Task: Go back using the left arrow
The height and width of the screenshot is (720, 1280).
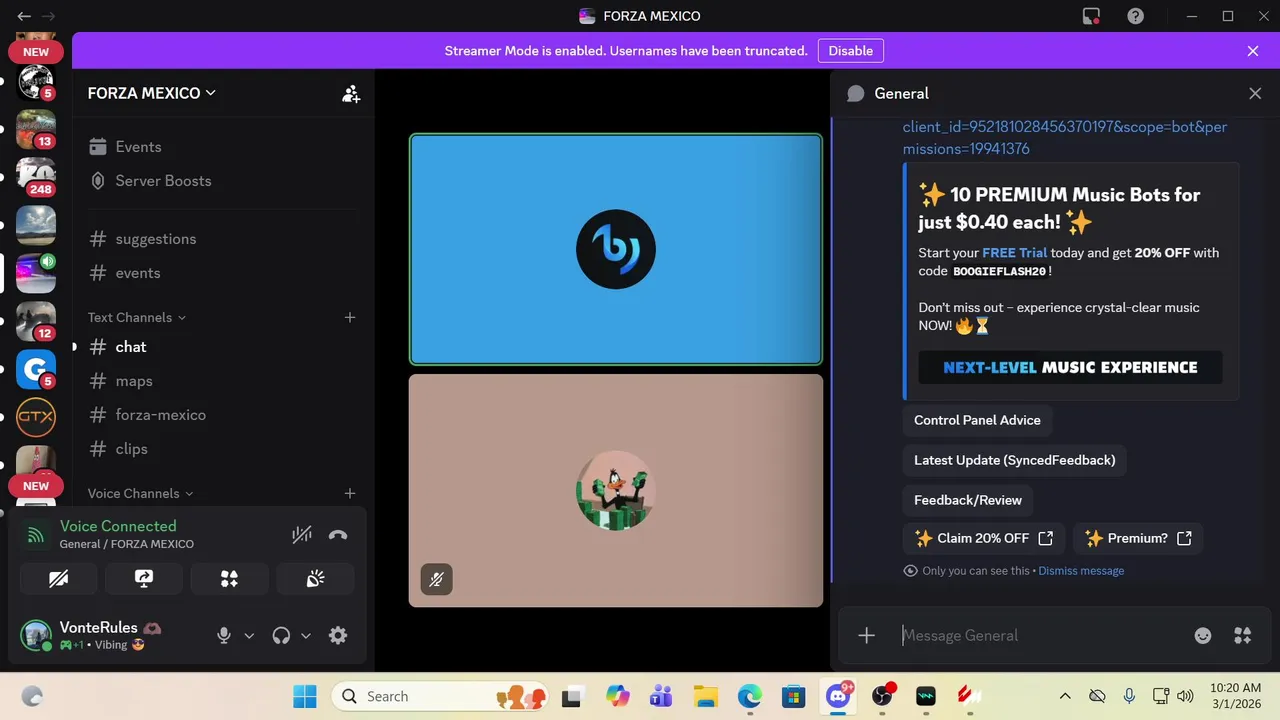Action: tap(24, 16)
